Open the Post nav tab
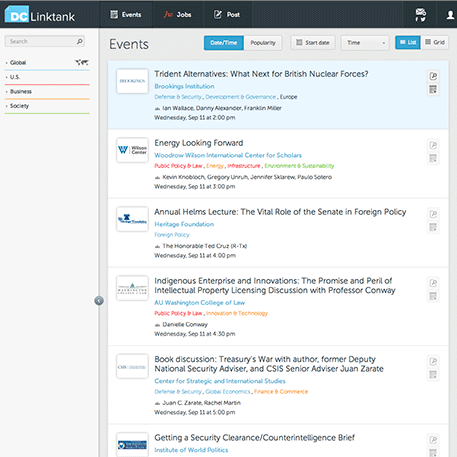Screen dimensions: 457x457 (227, 15)
